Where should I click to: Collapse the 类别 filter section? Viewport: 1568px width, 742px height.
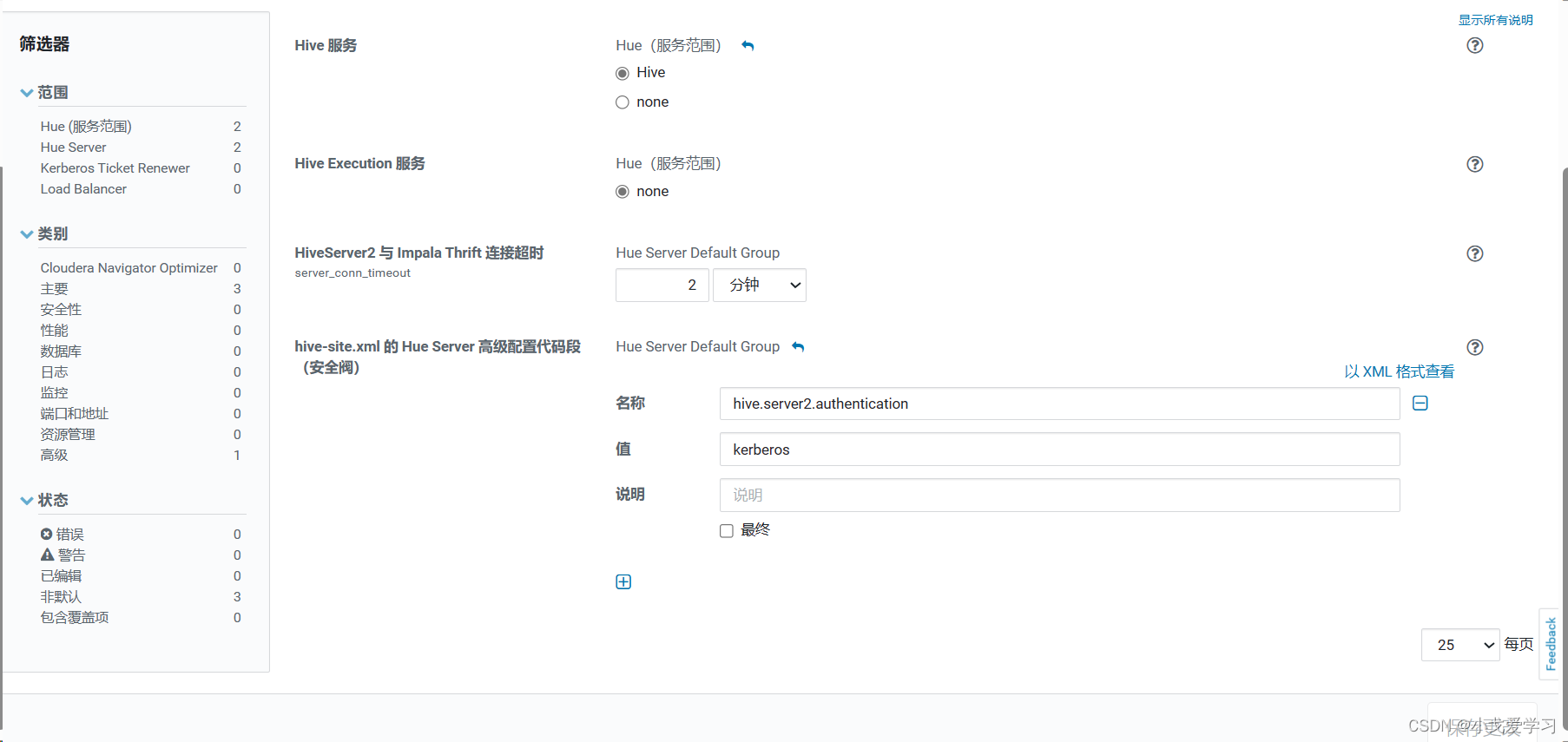(x=26, y=233)
